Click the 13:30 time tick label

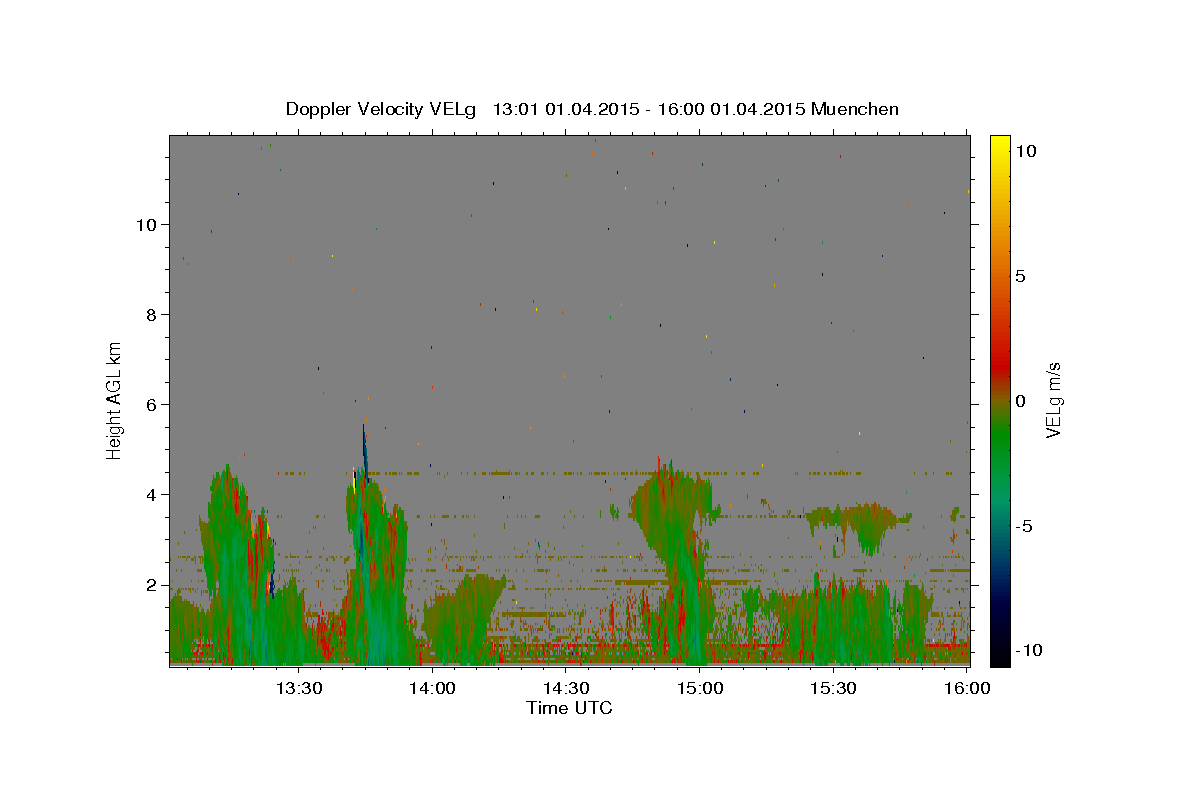298,688
